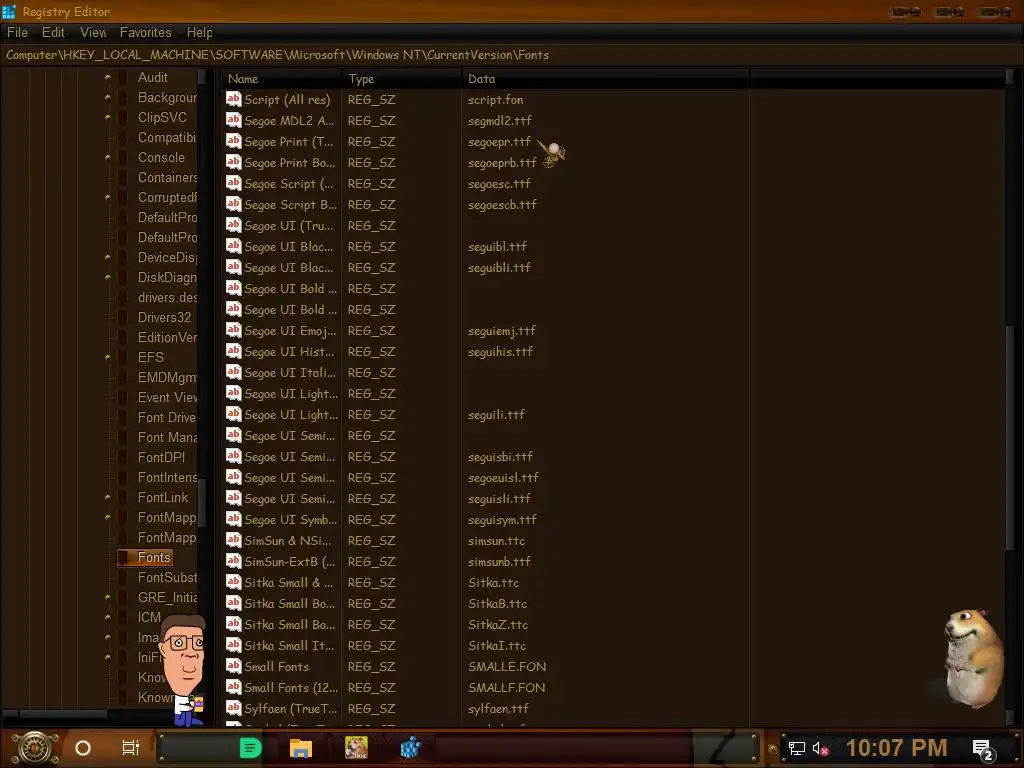This screenshot has width=1024, height=768.
Task: Open the File menu
Action: point(17,33)
